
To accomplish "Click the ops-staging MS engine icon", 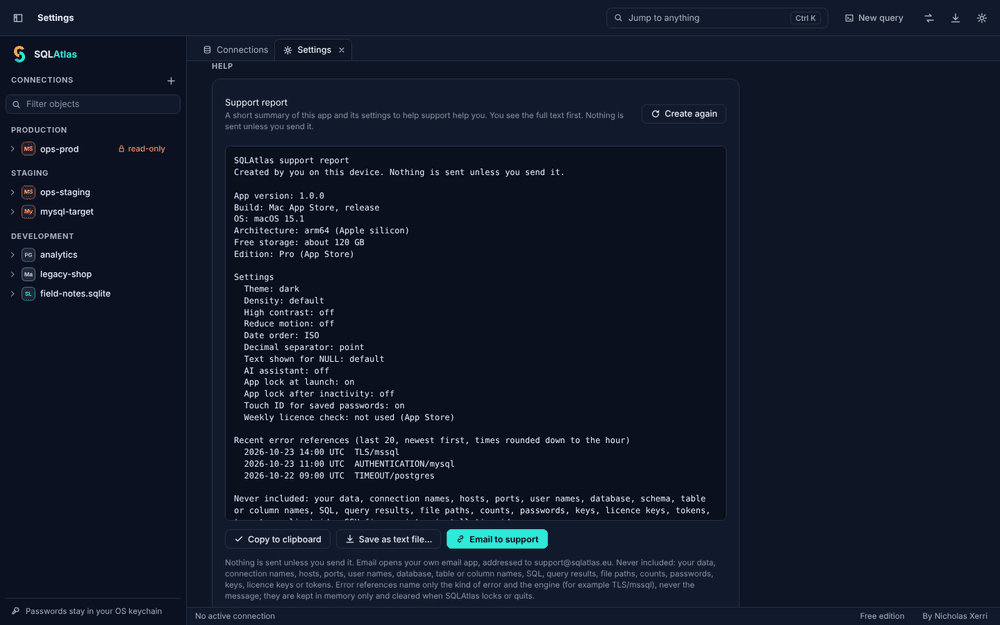I will (28, 192).
